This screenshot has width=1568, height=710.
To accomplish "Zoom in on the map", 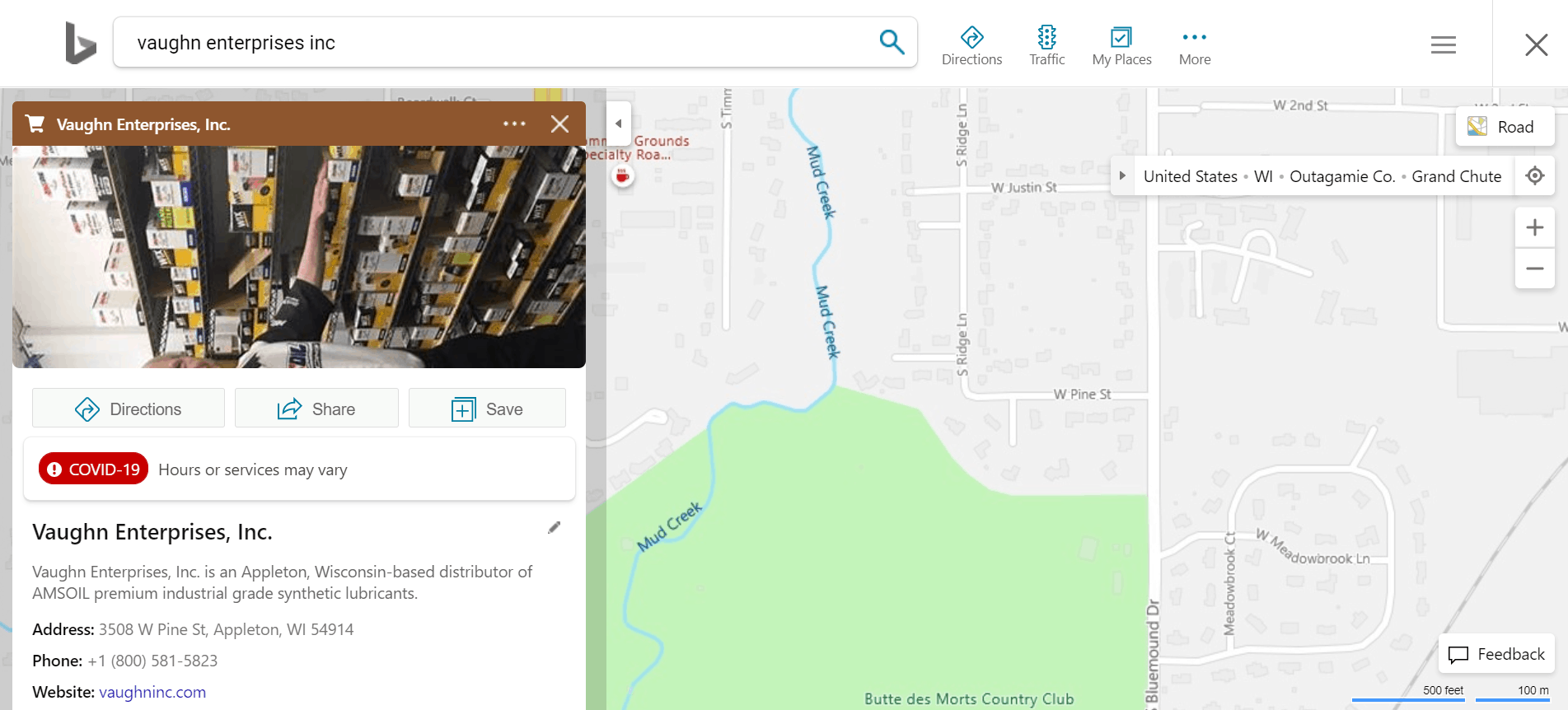I will coord(1534,227).
